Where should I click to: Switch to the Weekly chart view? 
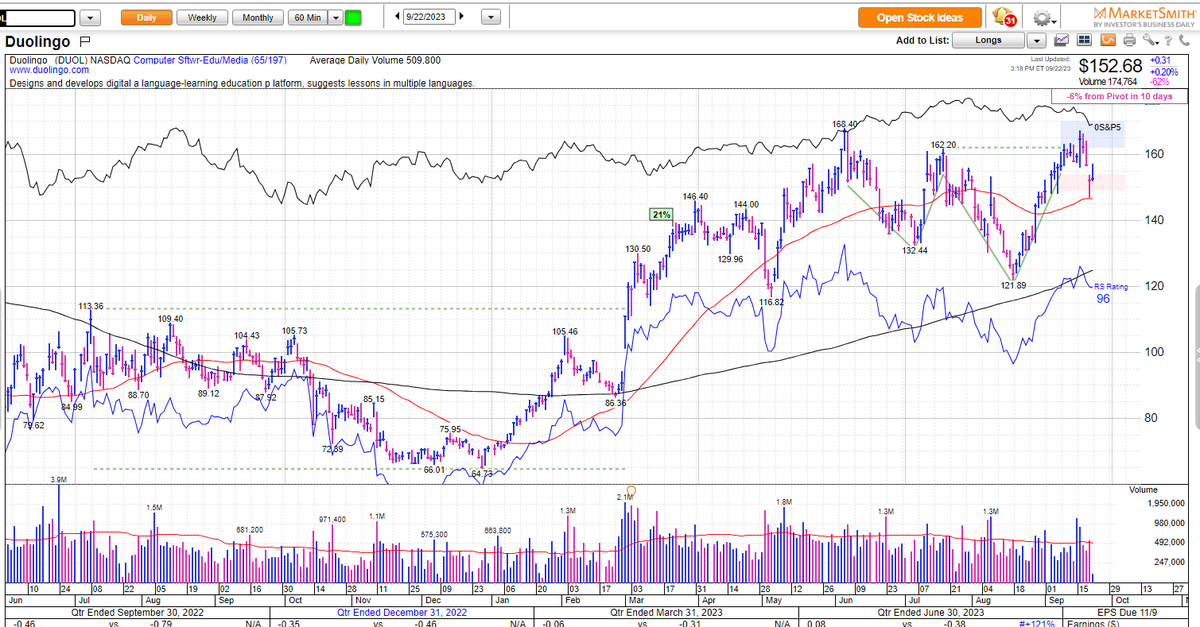point(201,16)
